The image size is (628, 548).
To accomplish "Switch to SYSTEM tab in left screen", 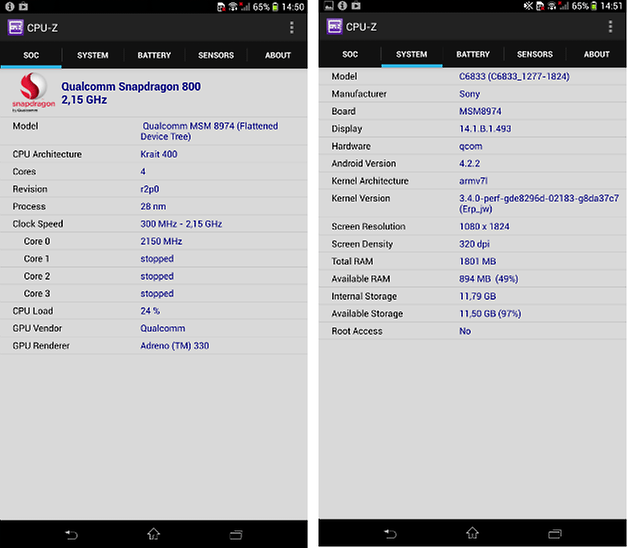I will (93, 55).
